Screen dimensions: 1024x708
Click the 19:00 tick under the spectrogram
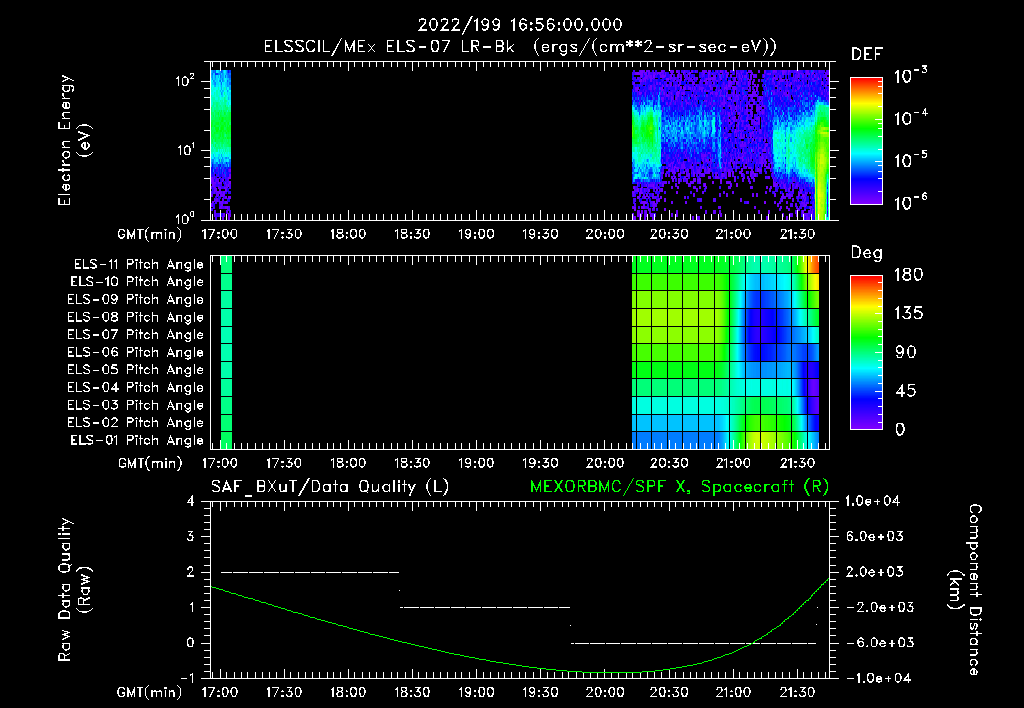(x=476, y=234)
